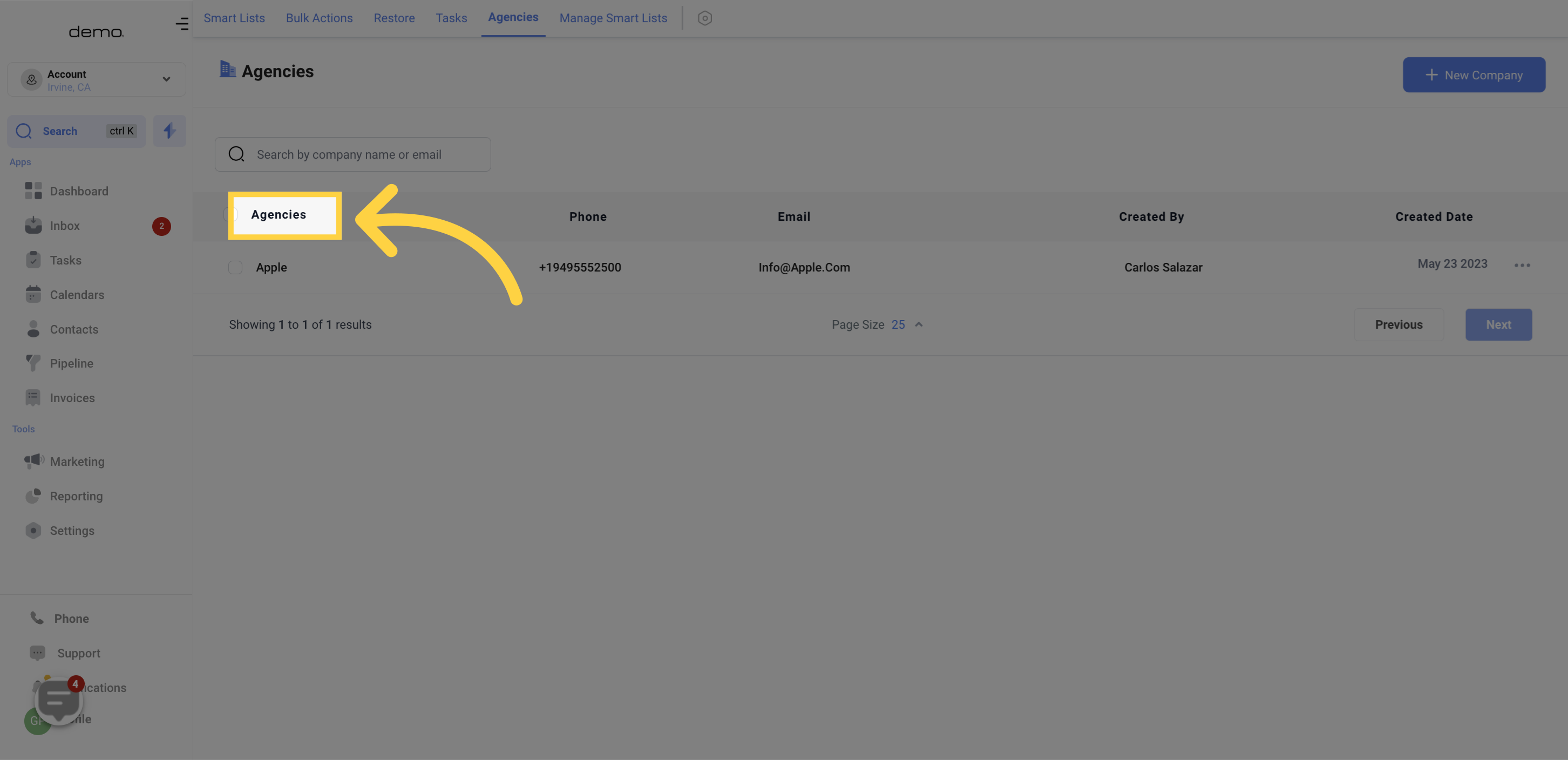Open the Apple row three-dot menu

click(x=1522, y=266)
